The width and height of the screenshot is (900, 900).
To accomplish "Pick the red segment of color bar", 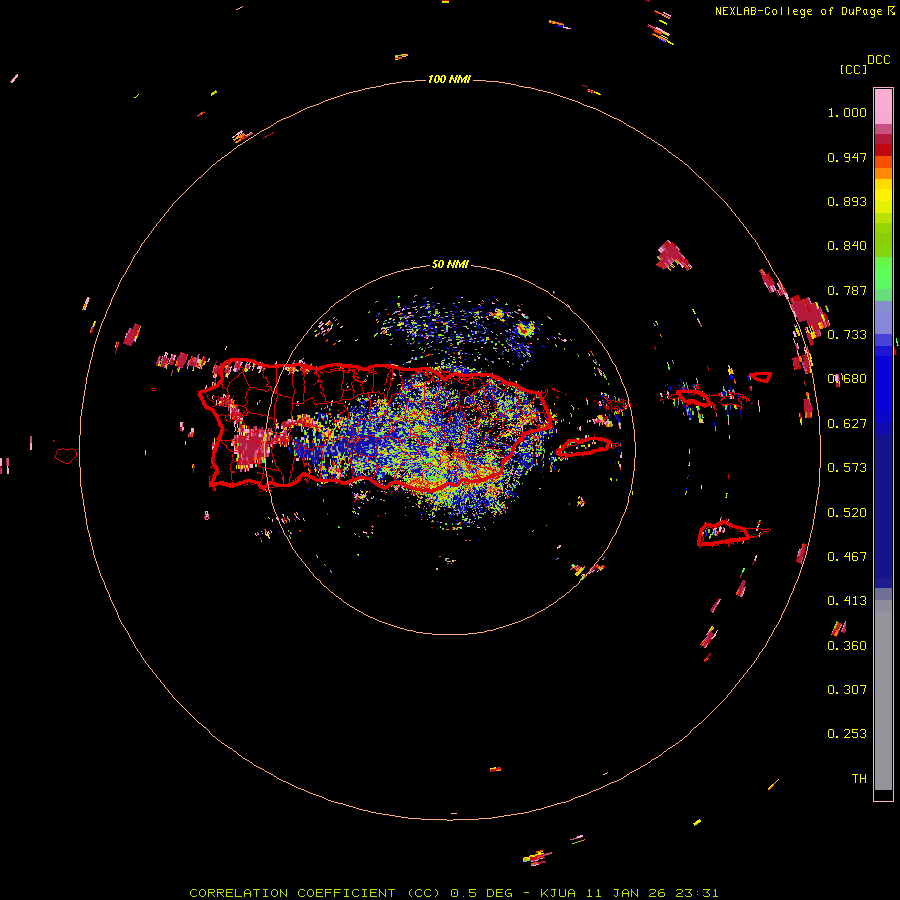I will 883,149.
